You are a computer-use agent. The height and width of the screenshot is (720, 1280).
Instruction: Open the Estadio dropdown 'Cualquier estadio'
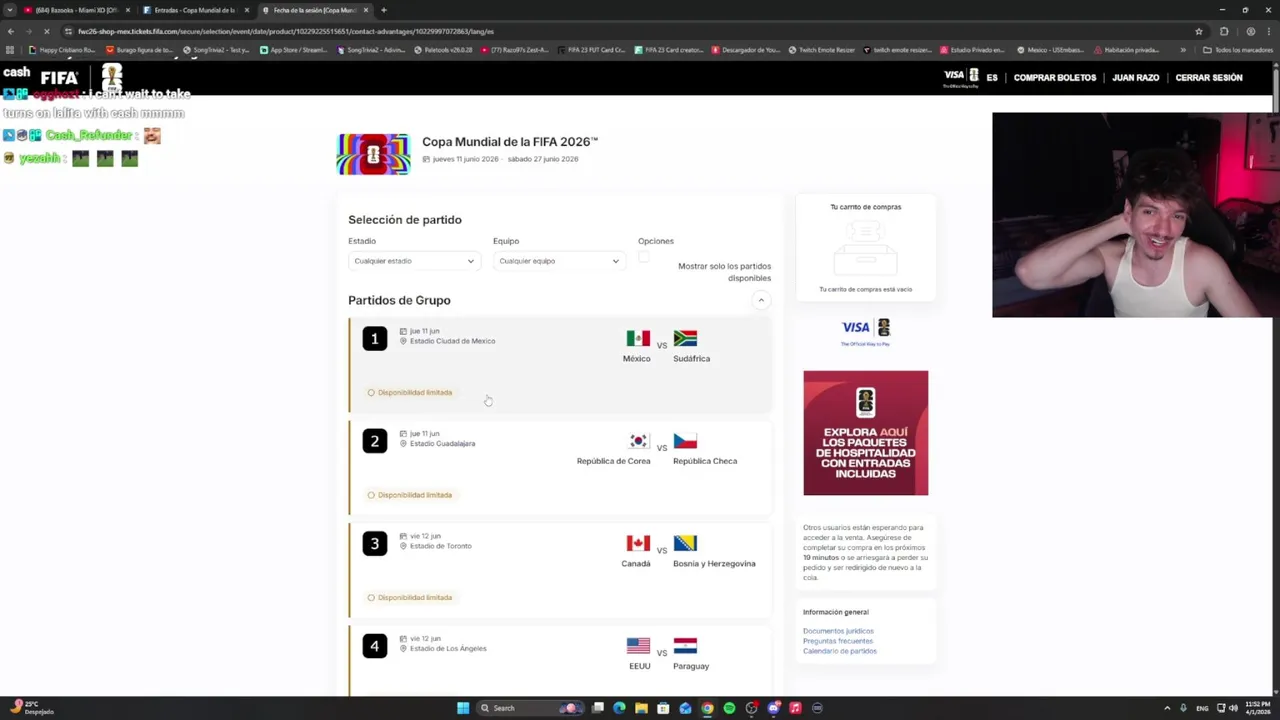tap(414, 261)
